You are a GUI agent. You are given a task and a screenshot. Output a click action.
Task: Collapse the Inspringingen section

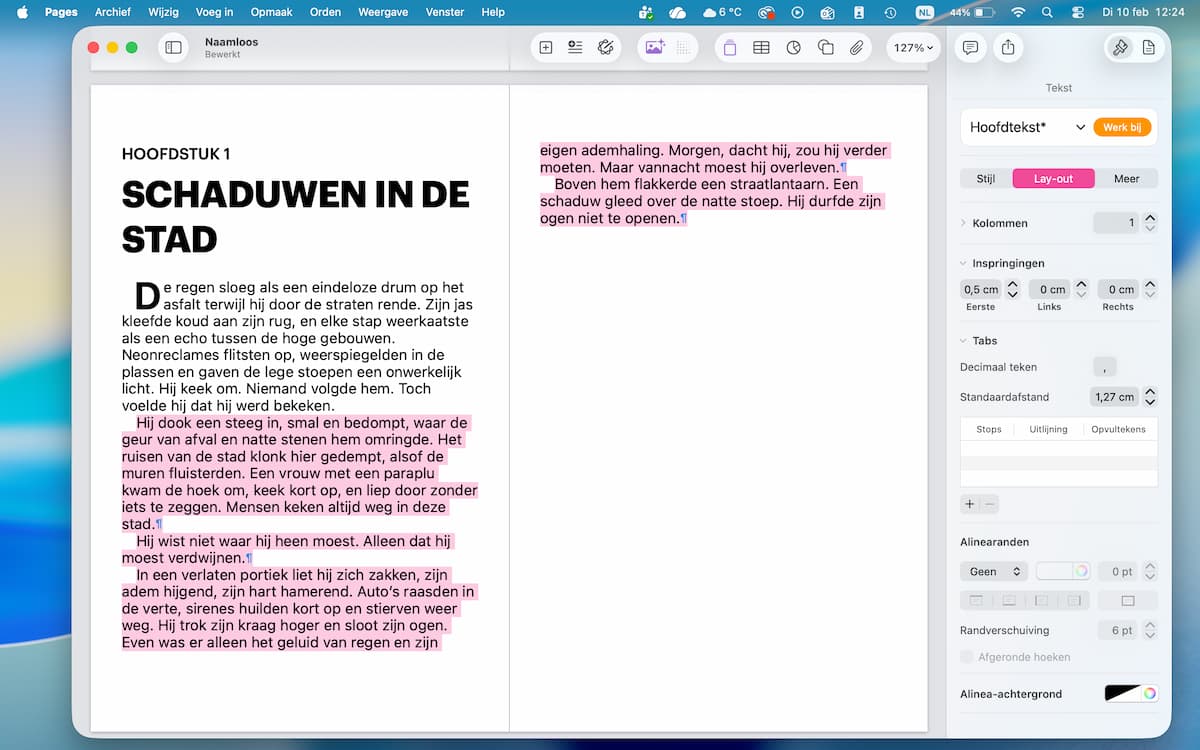click(x=964, y=263)
